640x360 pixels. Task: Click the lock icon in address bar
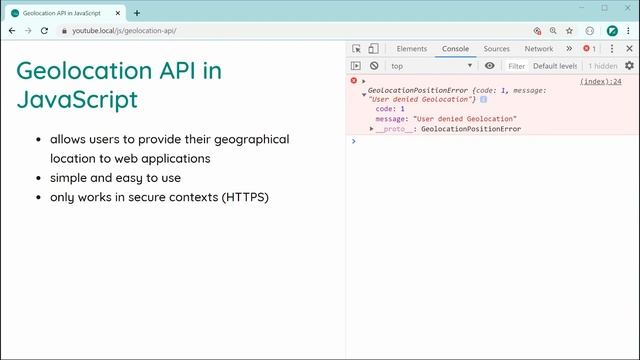pos(64,31)
